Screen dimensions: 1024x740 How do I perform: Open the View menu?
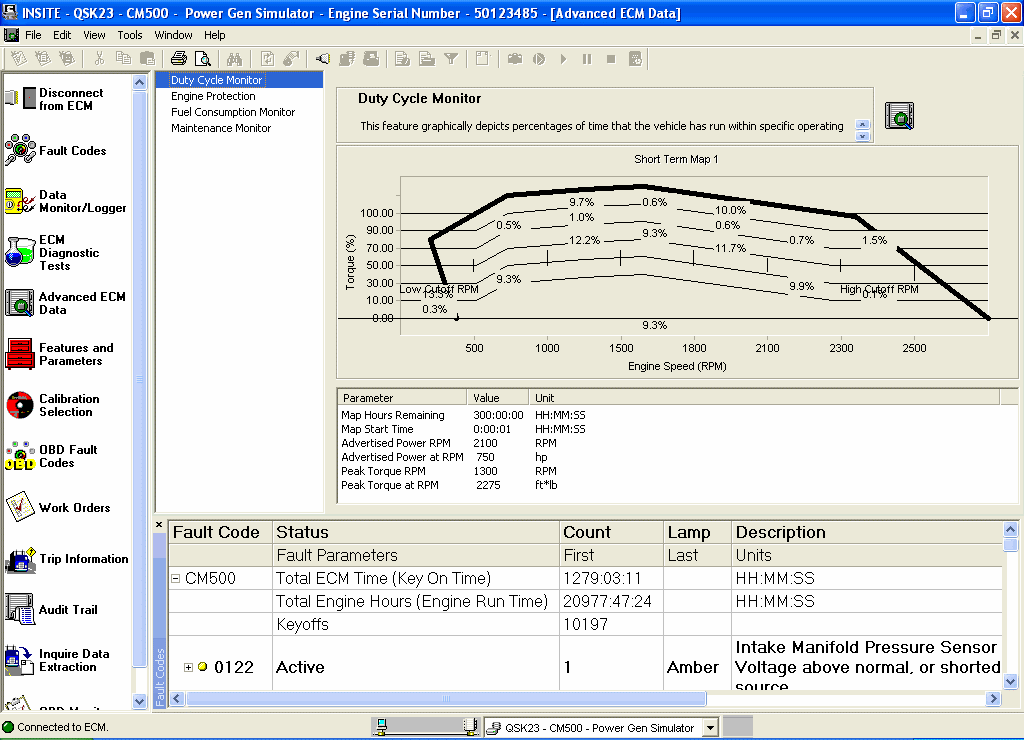click(x=94, y=35)
